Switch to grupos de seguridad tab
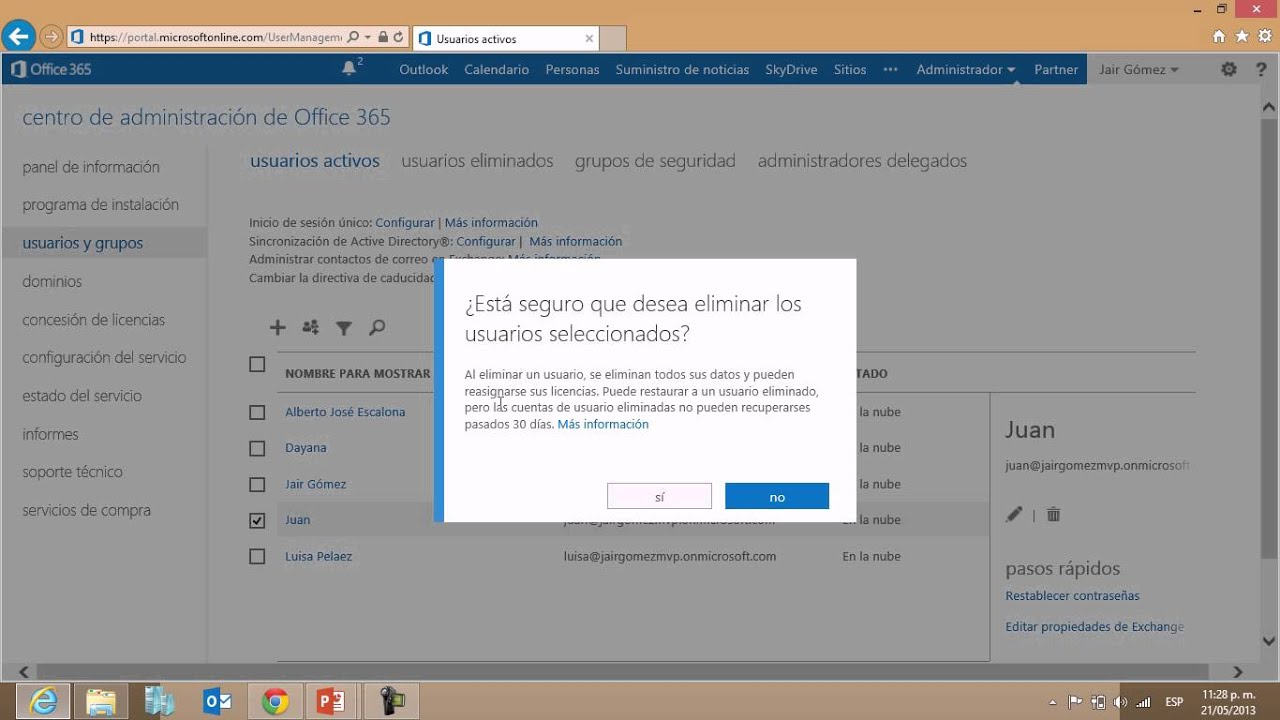The width and height of the screenshot is (1280, 720). 655,161
